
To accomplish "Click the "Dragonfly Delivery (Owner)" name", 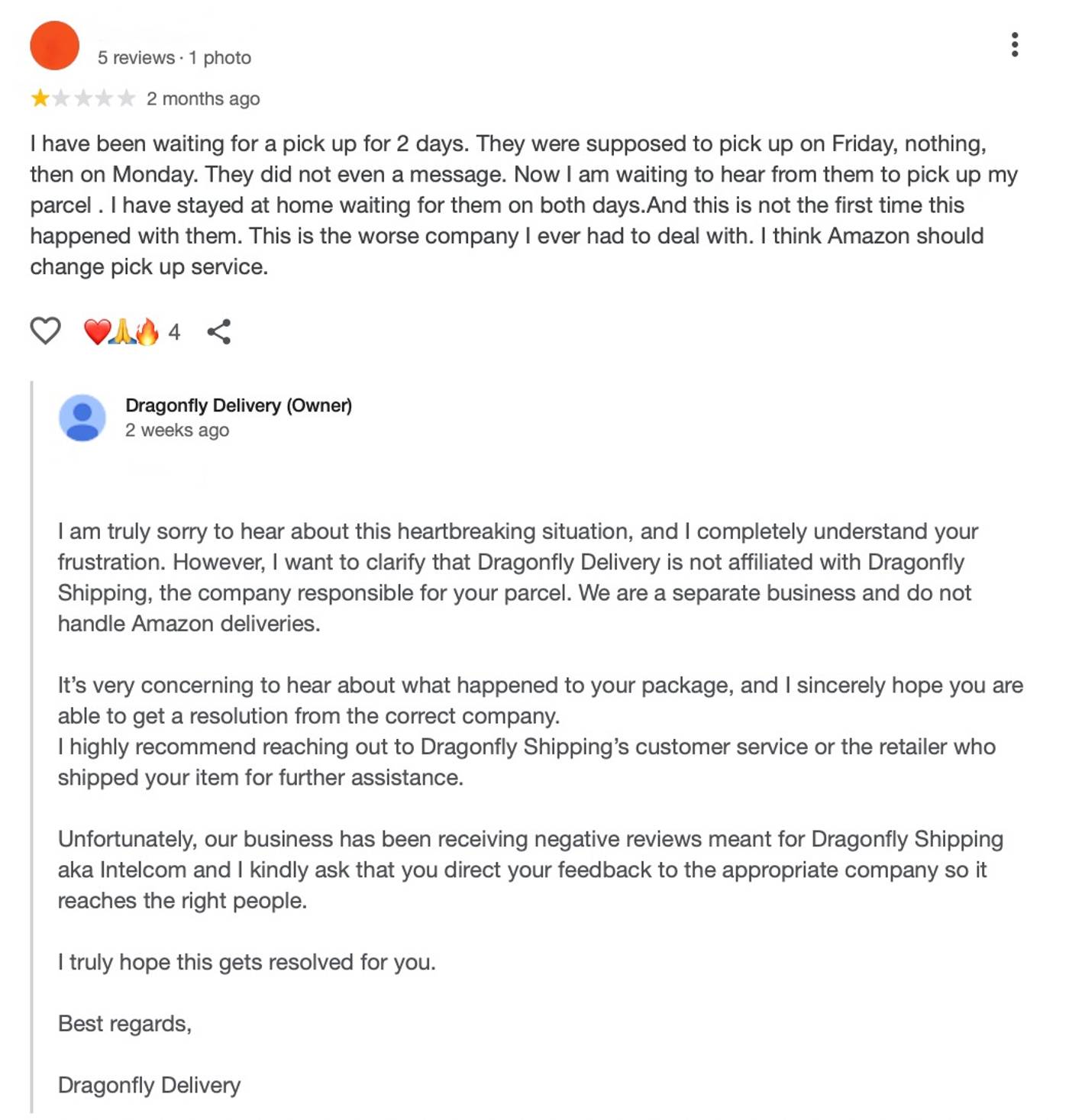I will (x=238, y=405).
